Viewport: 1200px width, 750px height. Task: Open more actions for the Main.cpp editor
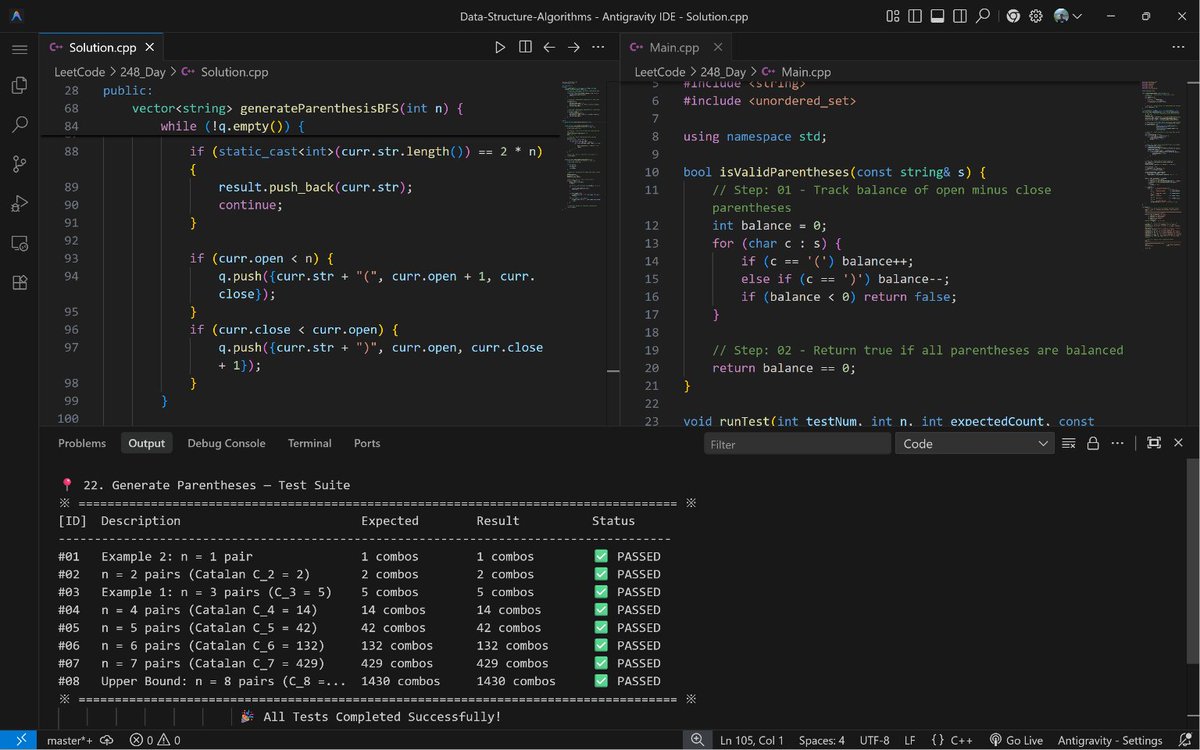coord(1179,47)
